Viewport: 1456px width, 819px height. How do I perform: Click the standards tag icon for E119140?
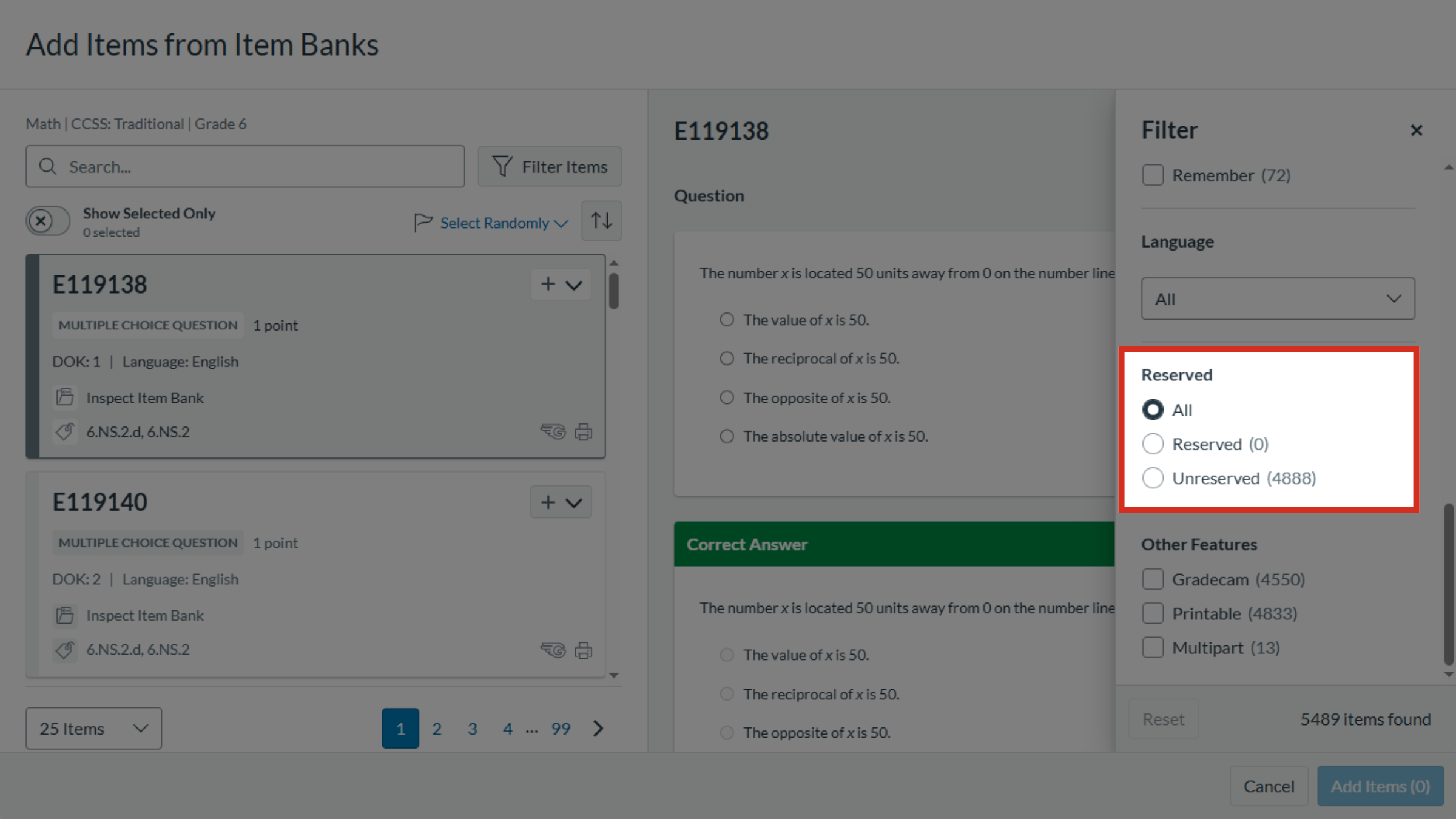[65, 650]
